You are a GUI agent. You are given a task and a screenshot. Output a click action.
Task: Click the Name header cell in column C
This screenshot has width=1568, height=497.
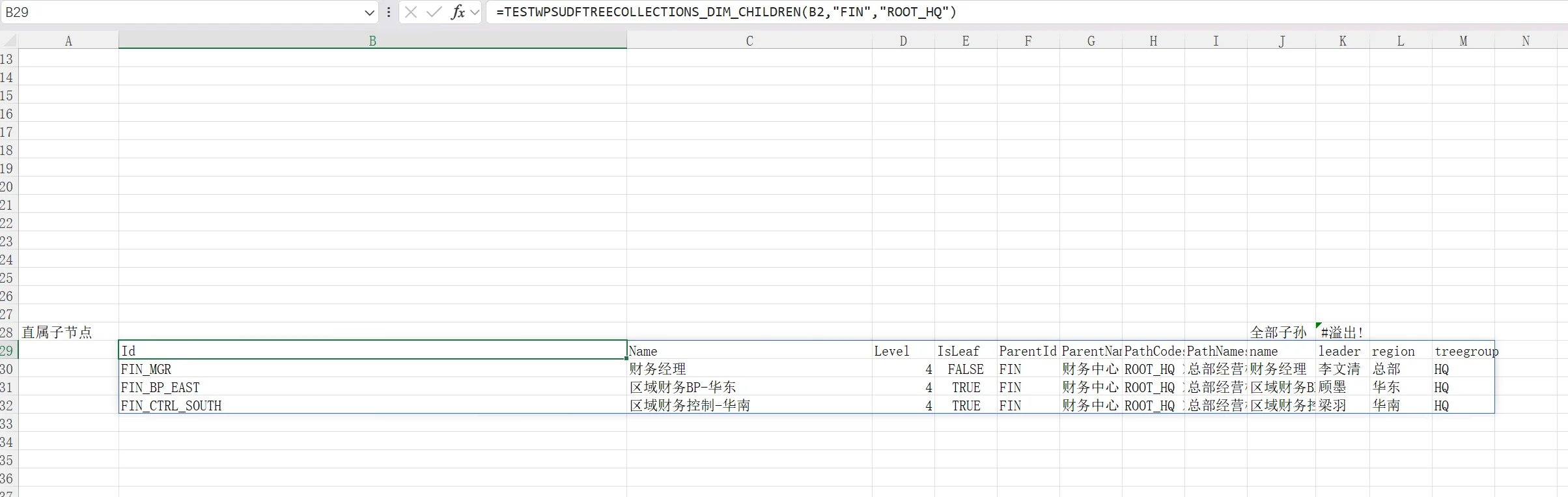[749, 350]
